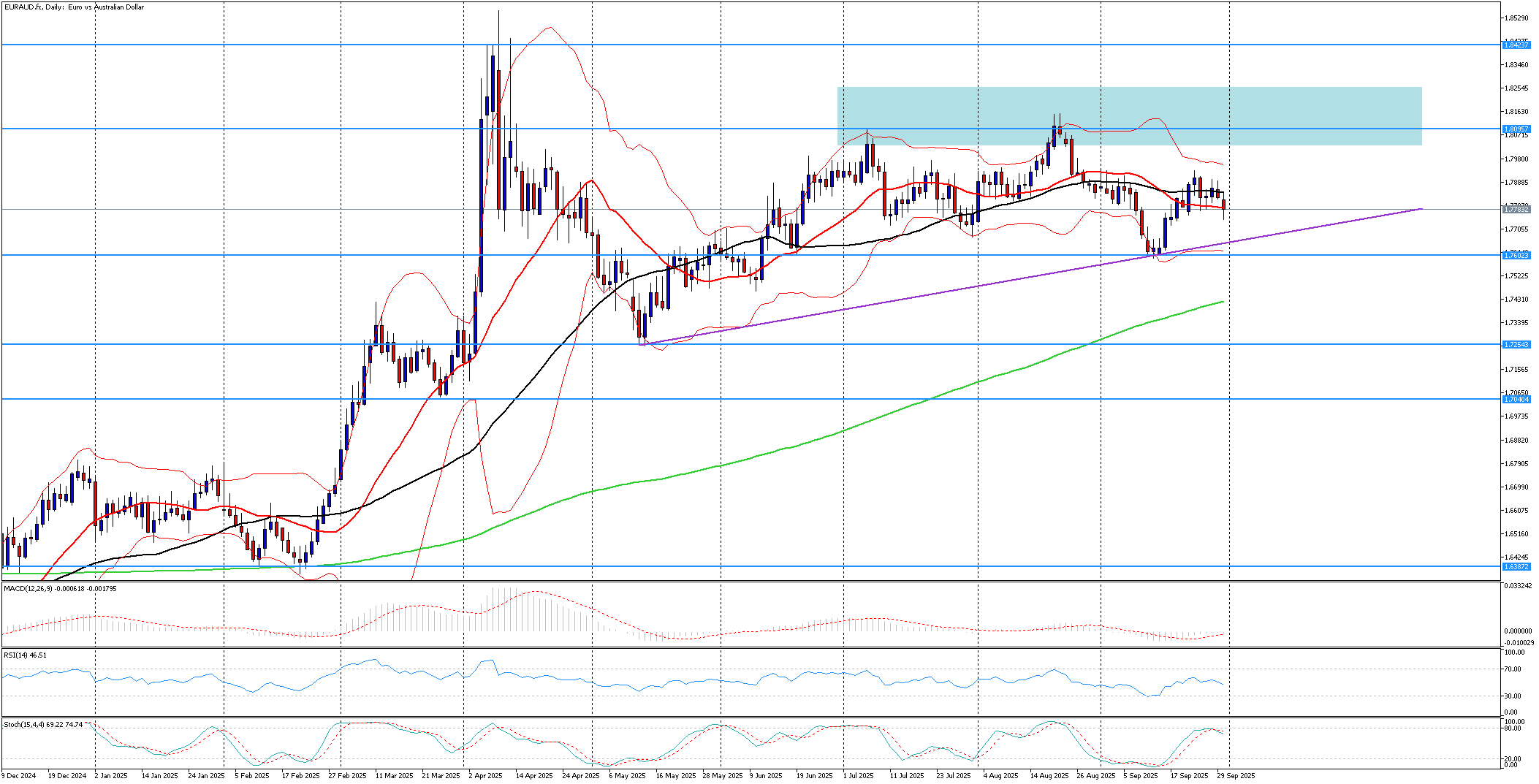Select the 1.76023 support level label

[1516, 256]
